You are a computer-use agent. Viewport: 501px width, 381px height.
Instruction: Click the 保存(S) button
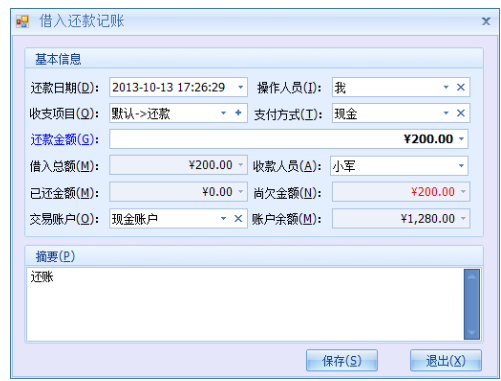pos(342,360)
